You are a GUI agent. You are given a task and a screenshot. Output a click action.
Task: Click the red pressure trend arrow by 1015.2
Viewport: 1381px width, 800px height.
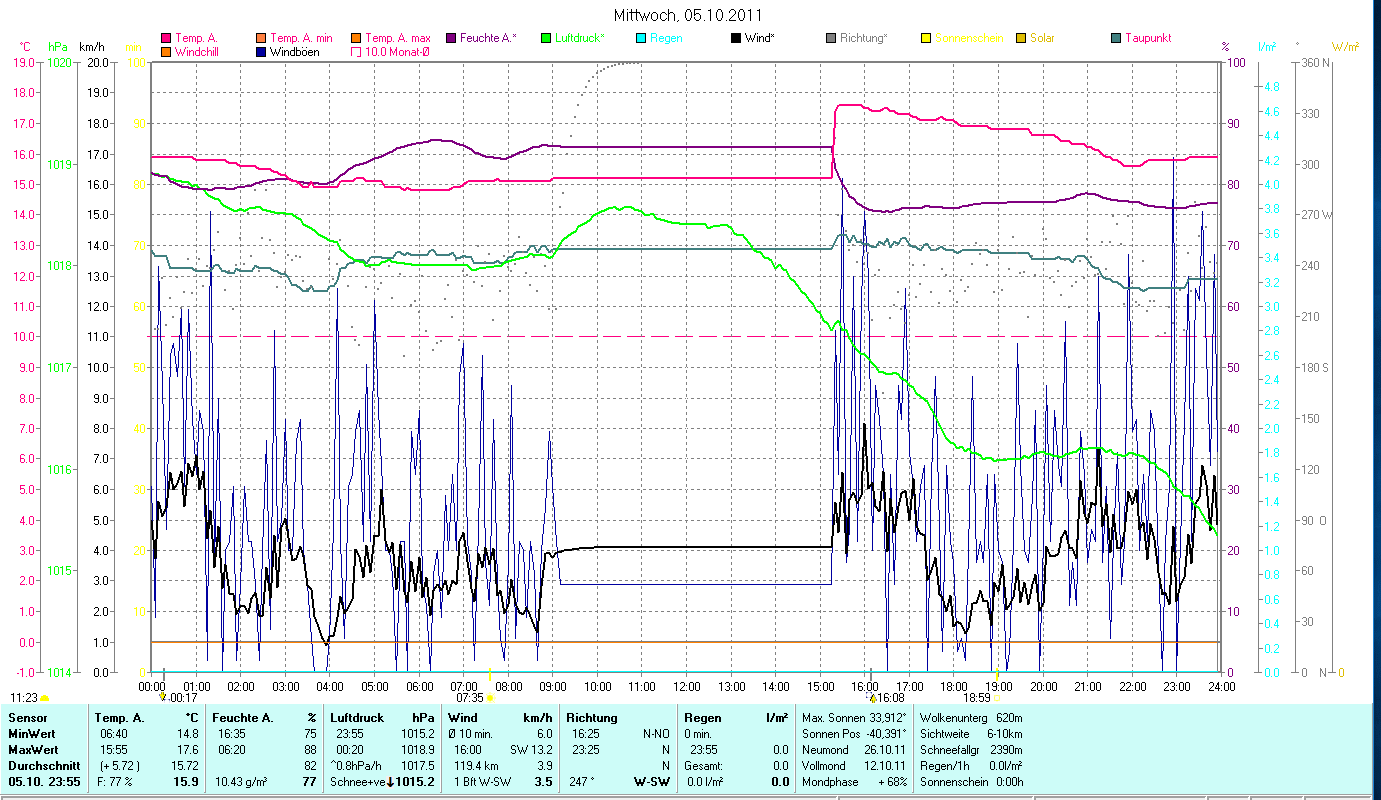390,782
